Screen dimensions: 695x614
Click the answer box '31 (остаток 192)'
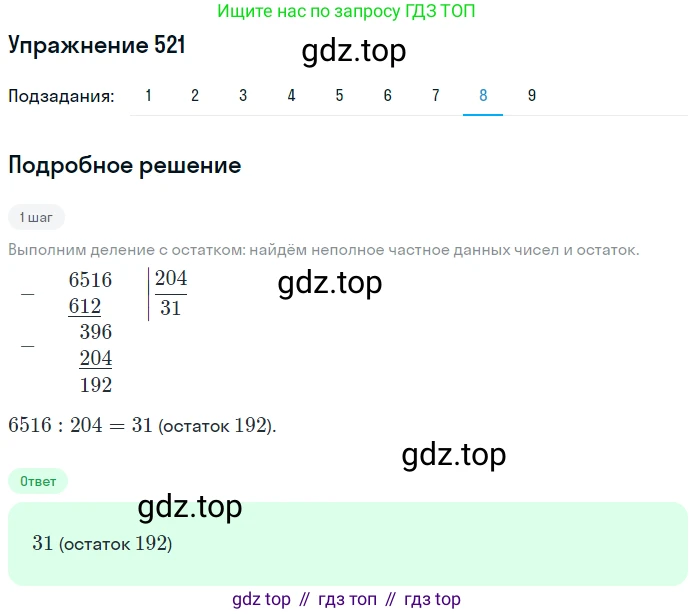pyautogui.click(x=348, y=544)
